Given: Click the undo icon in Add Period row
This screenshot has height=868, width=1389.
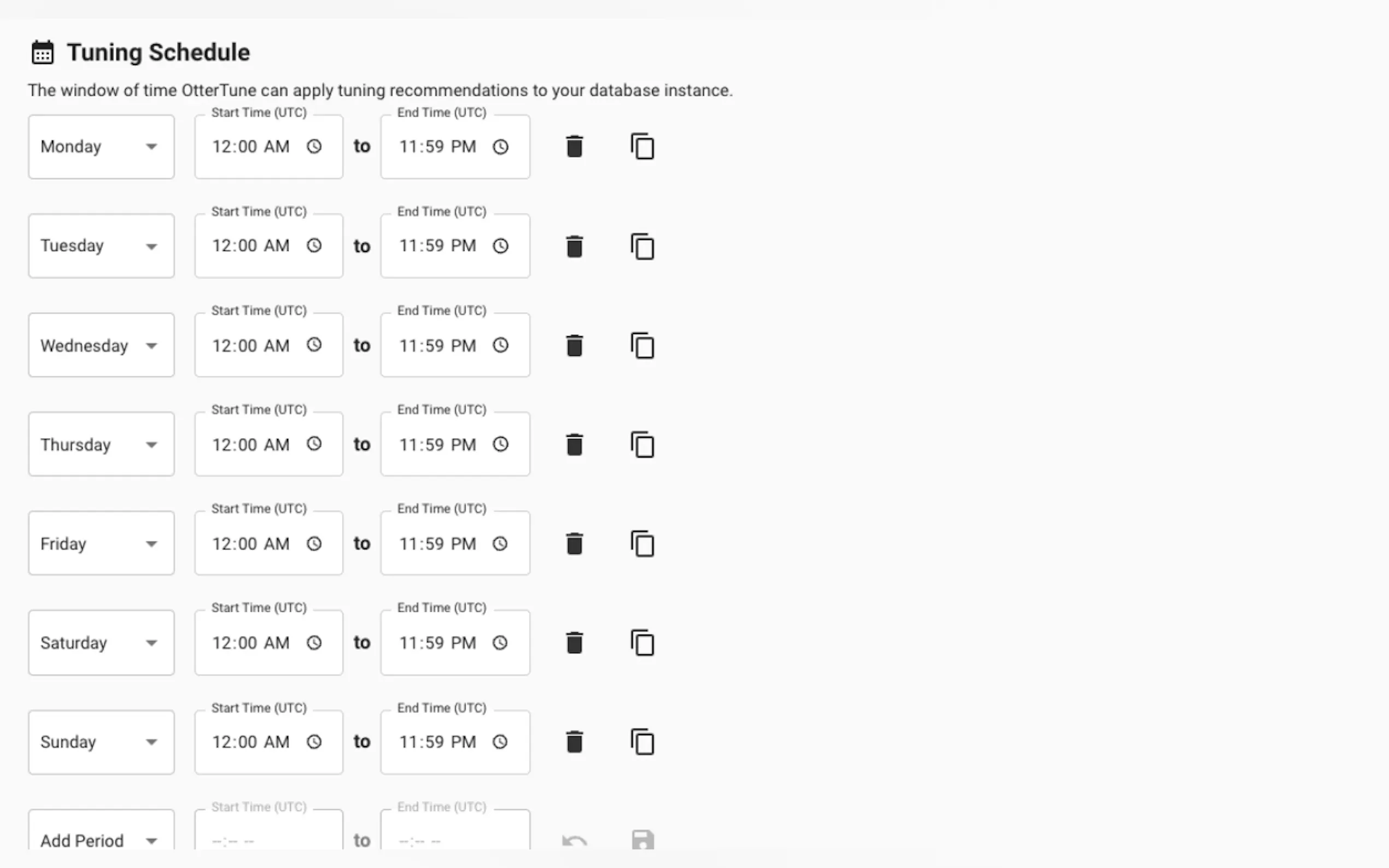Looking at the screenshot, I should [x=574, y=841].
